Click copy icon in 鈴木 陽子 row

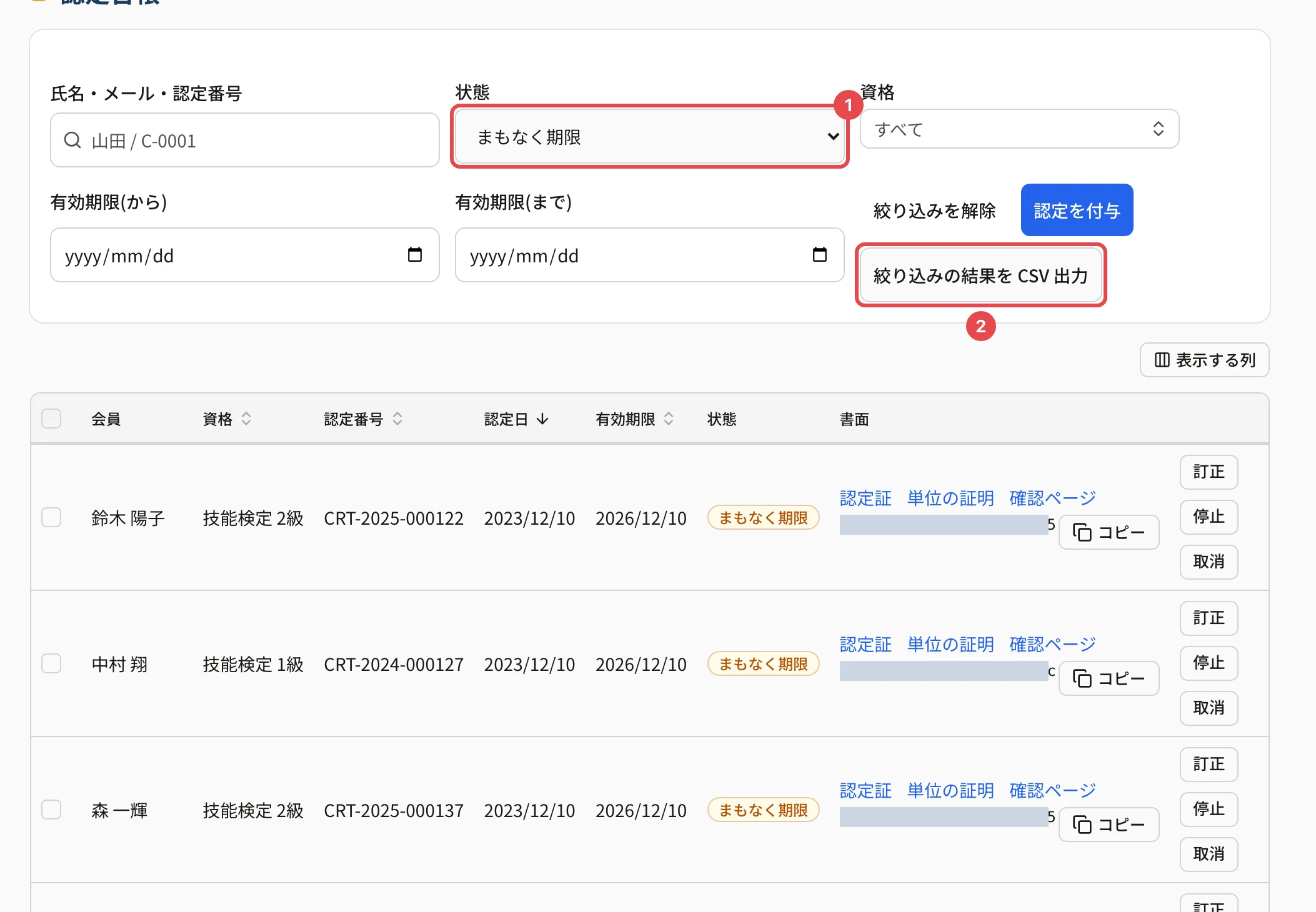point(1082,532)
